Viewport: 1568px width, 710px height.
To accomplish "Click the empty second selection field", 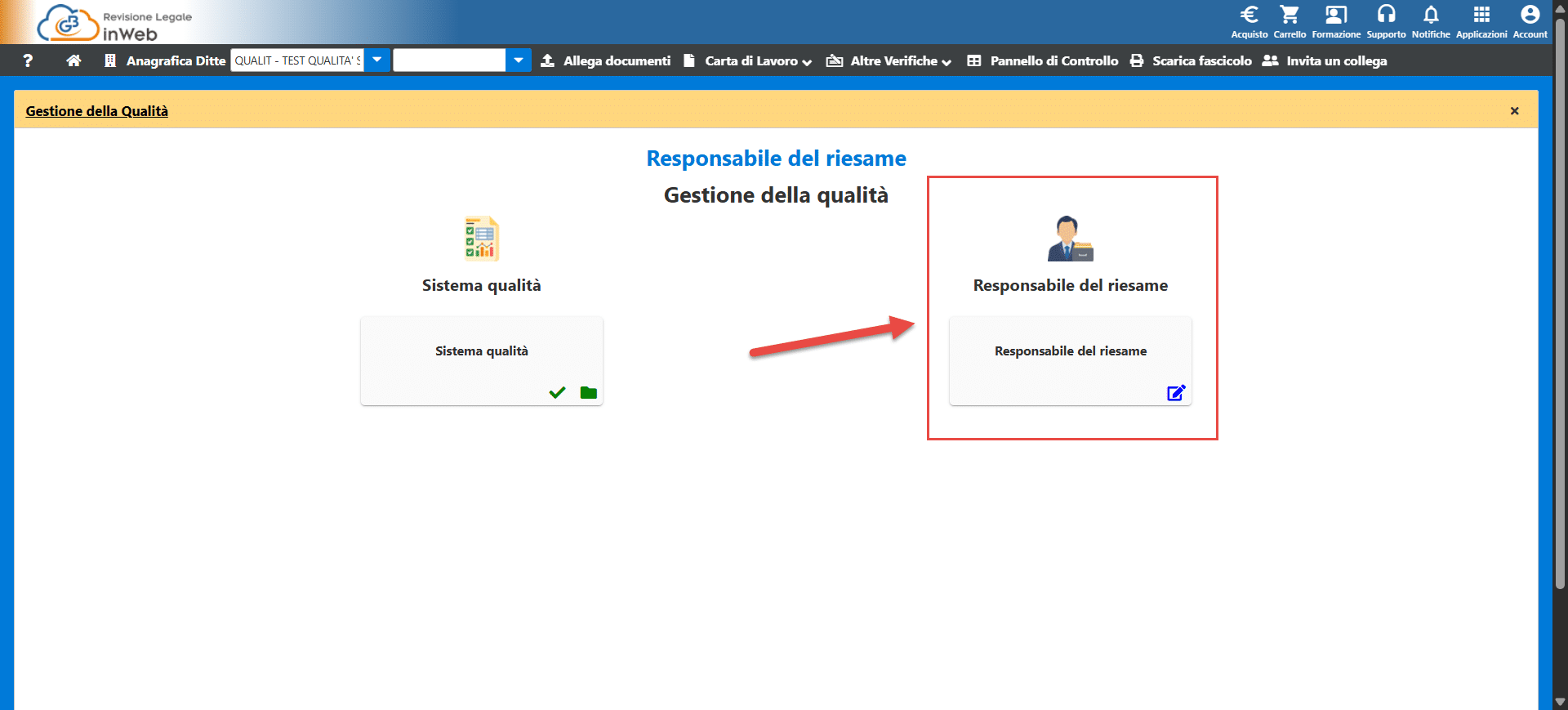I will click(449, 60).
